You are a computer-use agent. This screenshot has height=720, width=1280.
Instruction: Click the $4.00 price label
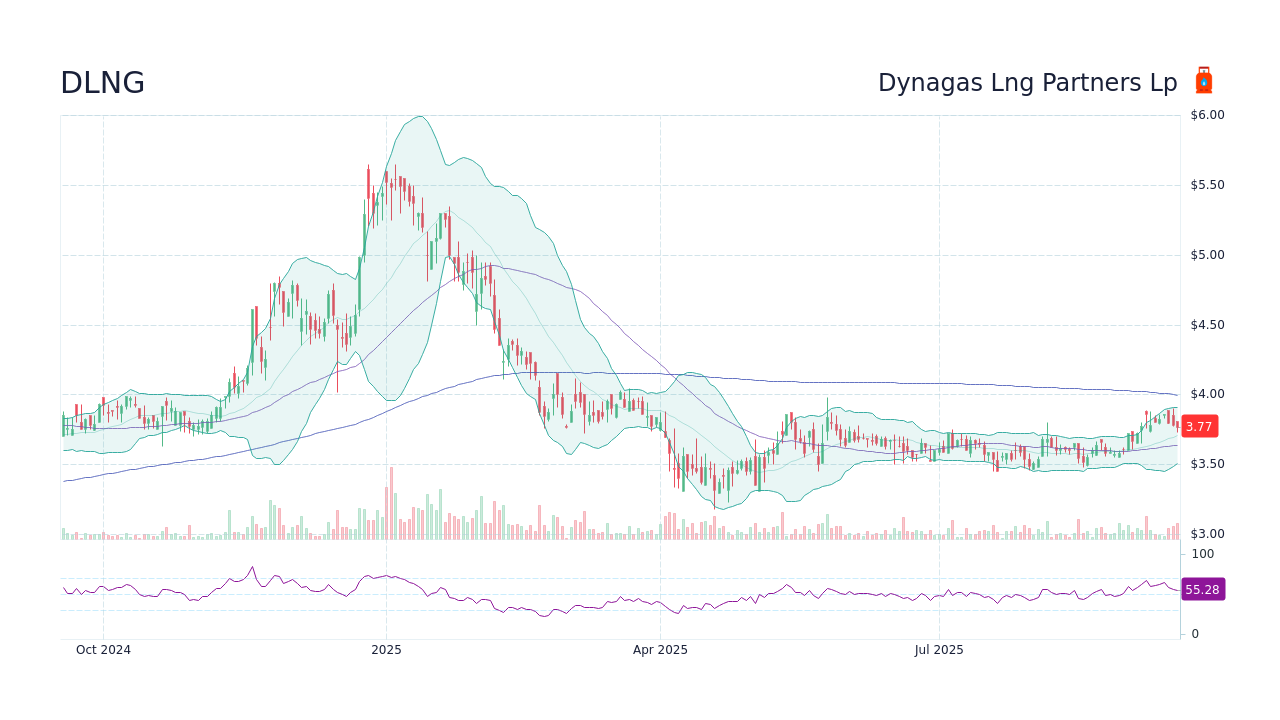pyautogui.click(x=1206, y=394)
